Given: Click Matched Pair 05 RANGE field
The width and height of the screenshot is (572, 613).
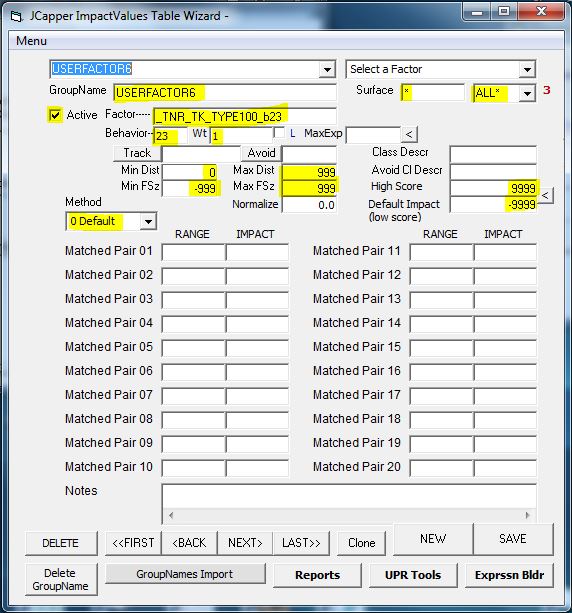Looking at the screenshot, I should click(194, 348).
